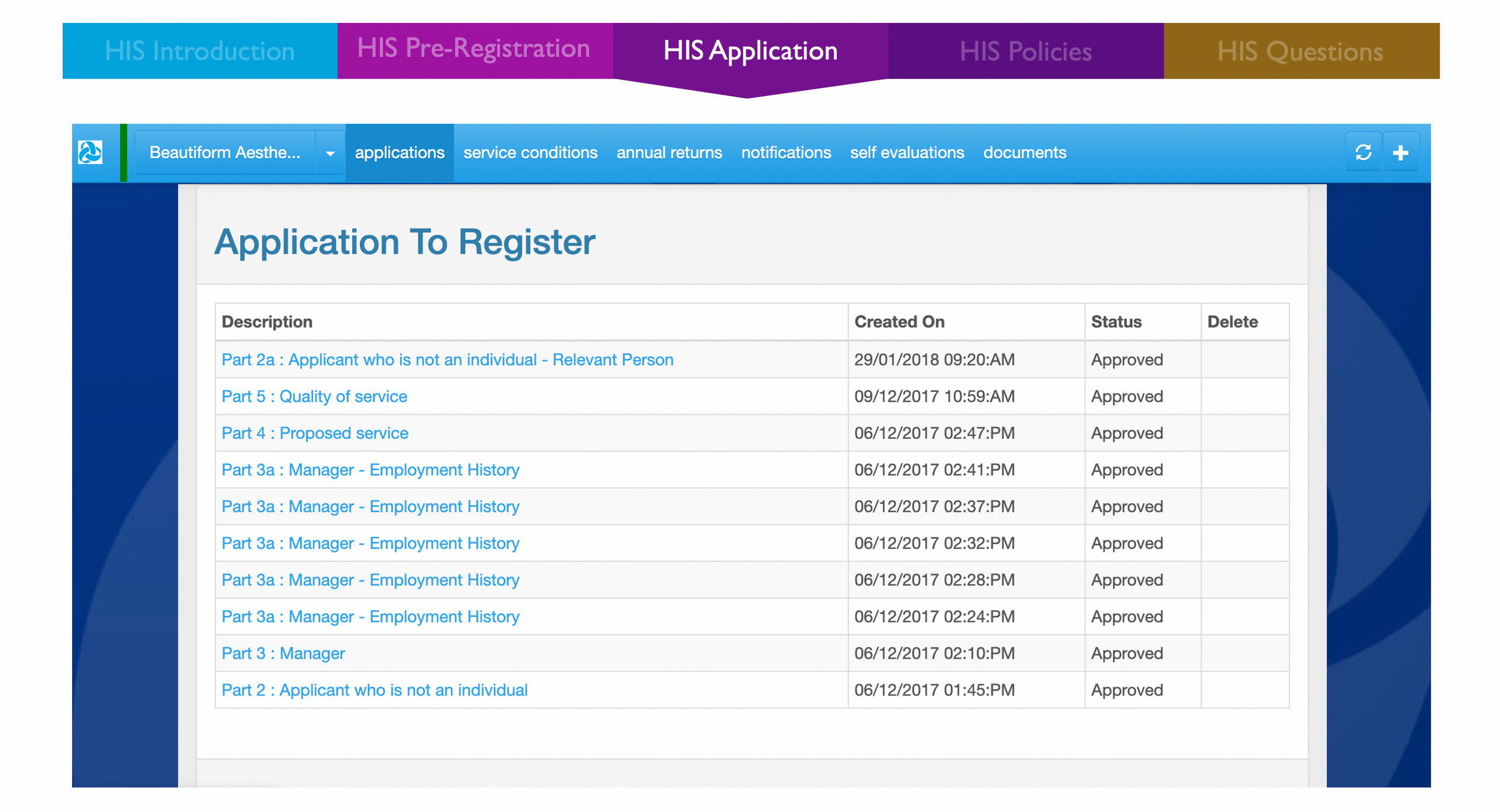The image size is (1500, 812).
Task: View the notifications section
Action: coord(786,152)
